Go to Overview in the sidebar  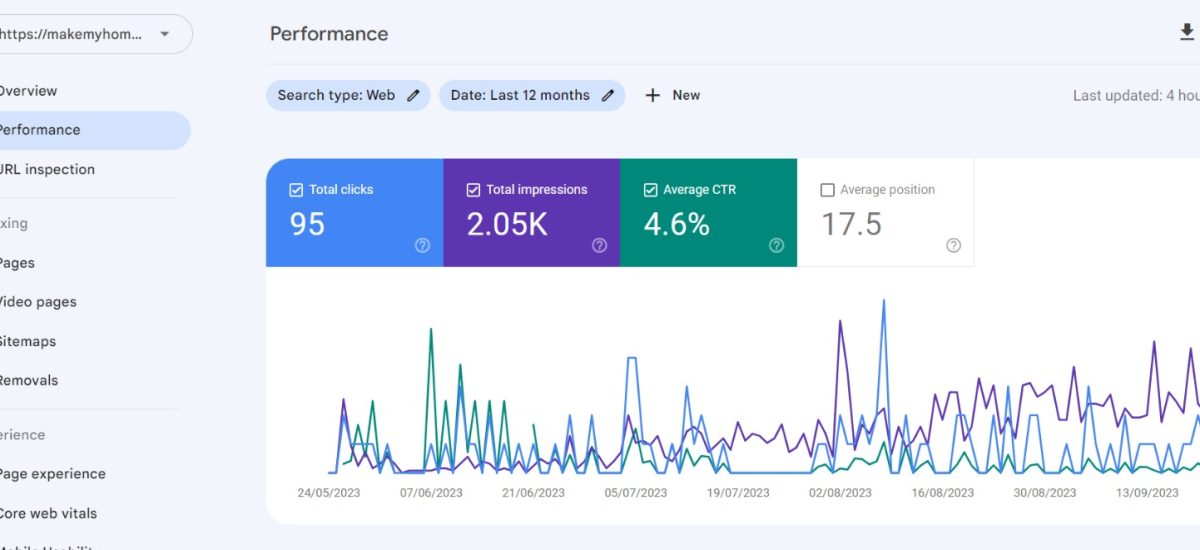27,91
